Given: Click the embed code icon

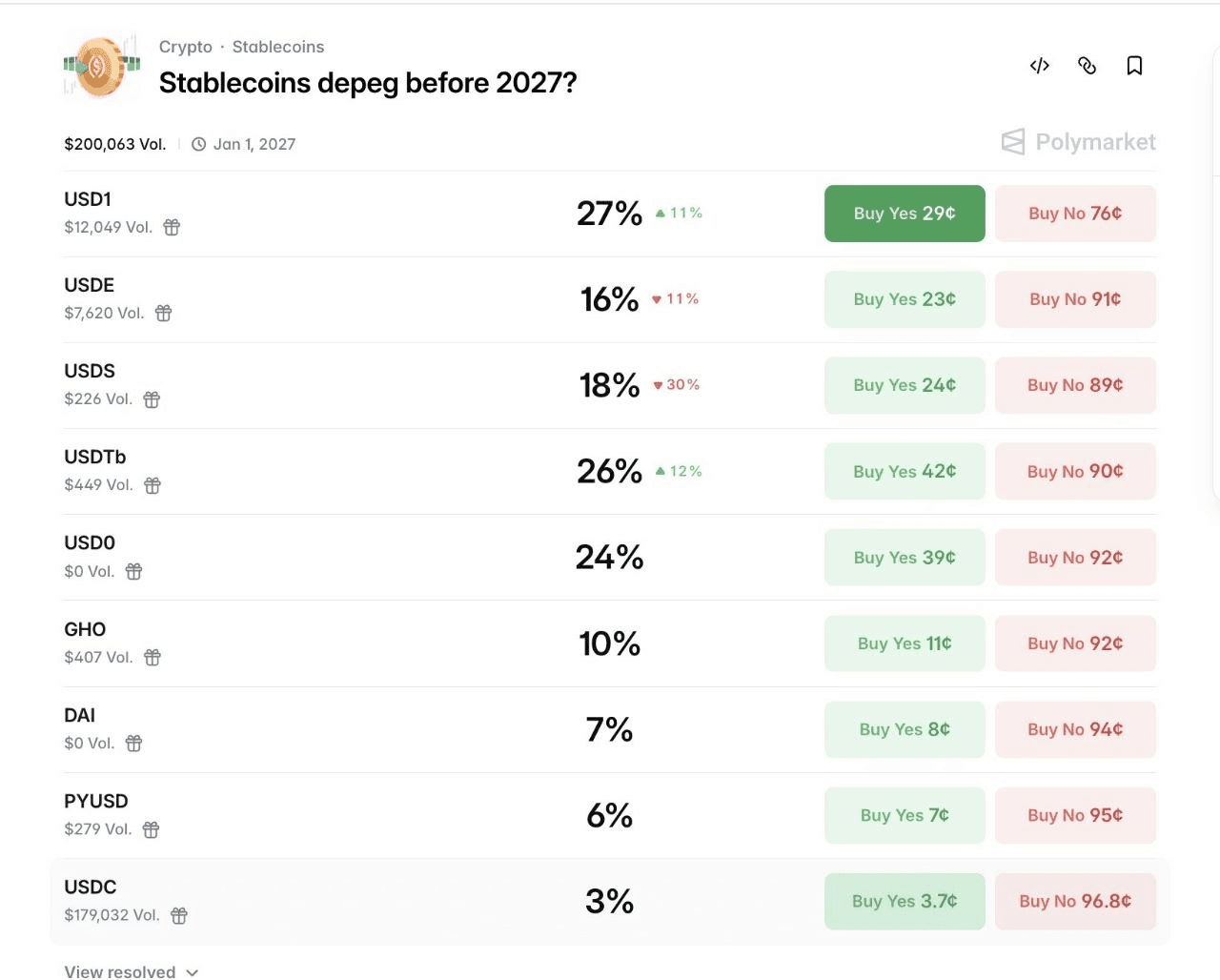Looking at the screenshot, I should [x=1040, y=66].
